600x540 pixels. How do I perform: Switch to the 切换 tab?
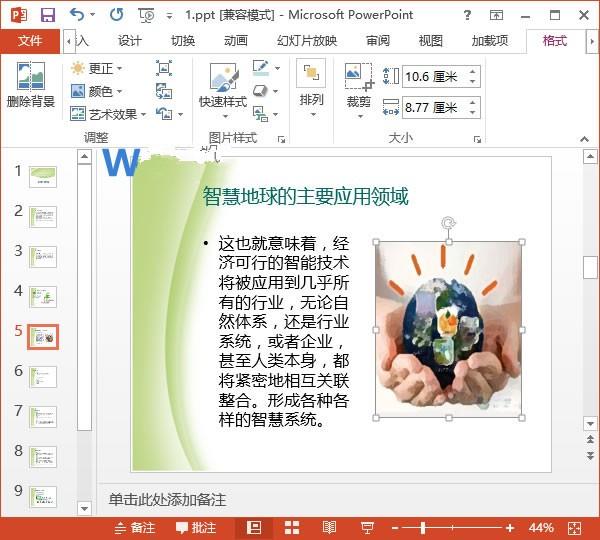pyautogui.click(x=183, y=41)
